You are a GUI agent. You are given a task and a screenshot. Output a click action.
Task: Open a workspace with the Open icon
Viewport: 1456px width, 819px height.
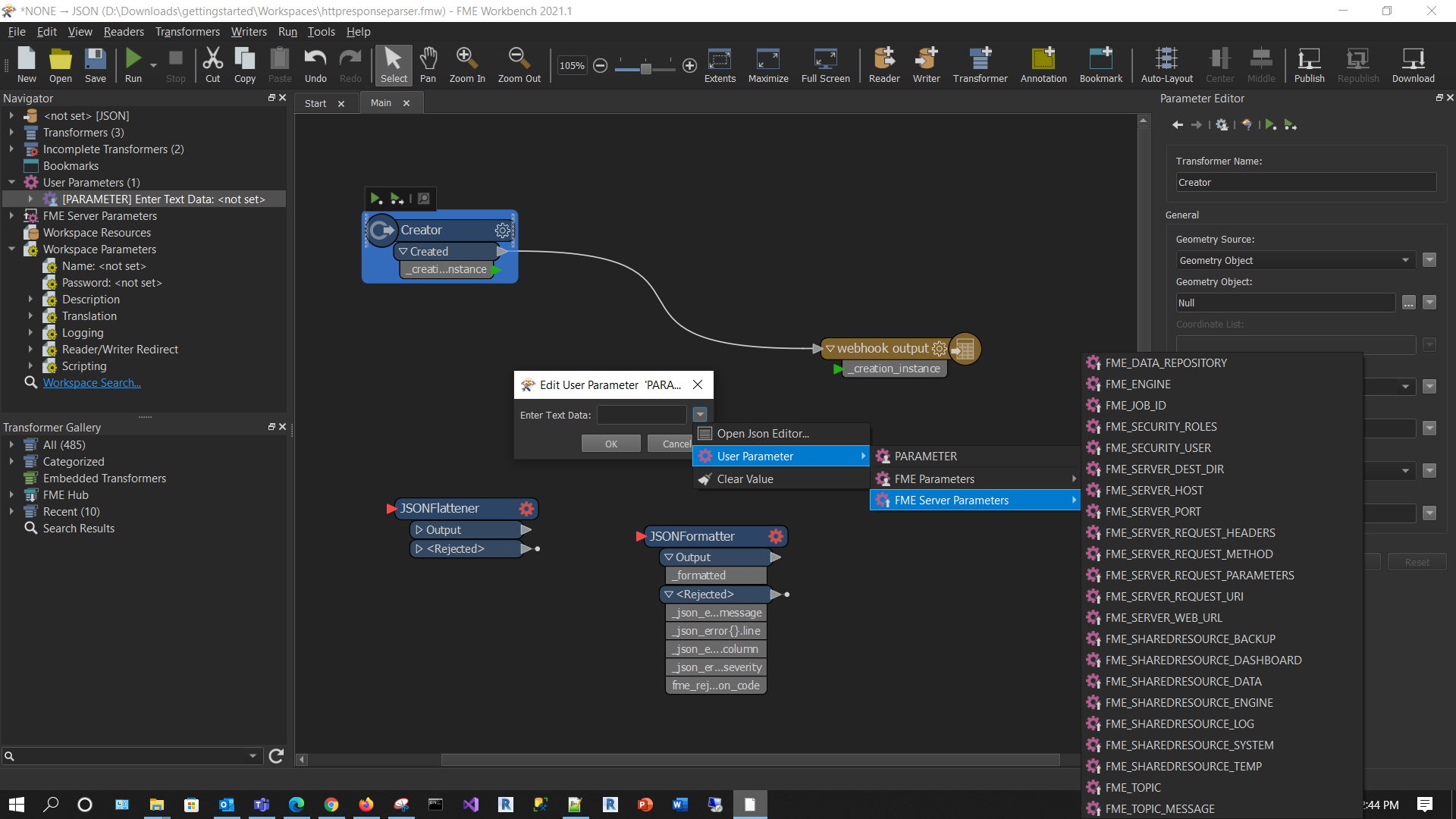[x=61, y=64]
